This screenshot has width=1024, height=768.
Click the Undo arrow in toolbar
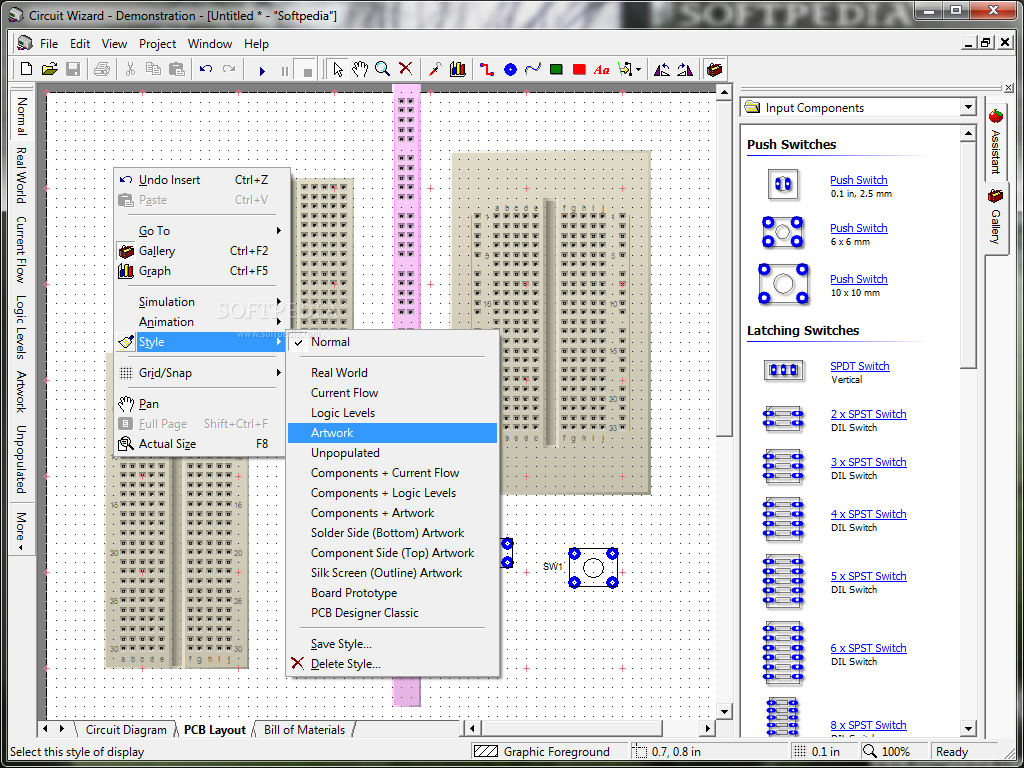point(206,69)
